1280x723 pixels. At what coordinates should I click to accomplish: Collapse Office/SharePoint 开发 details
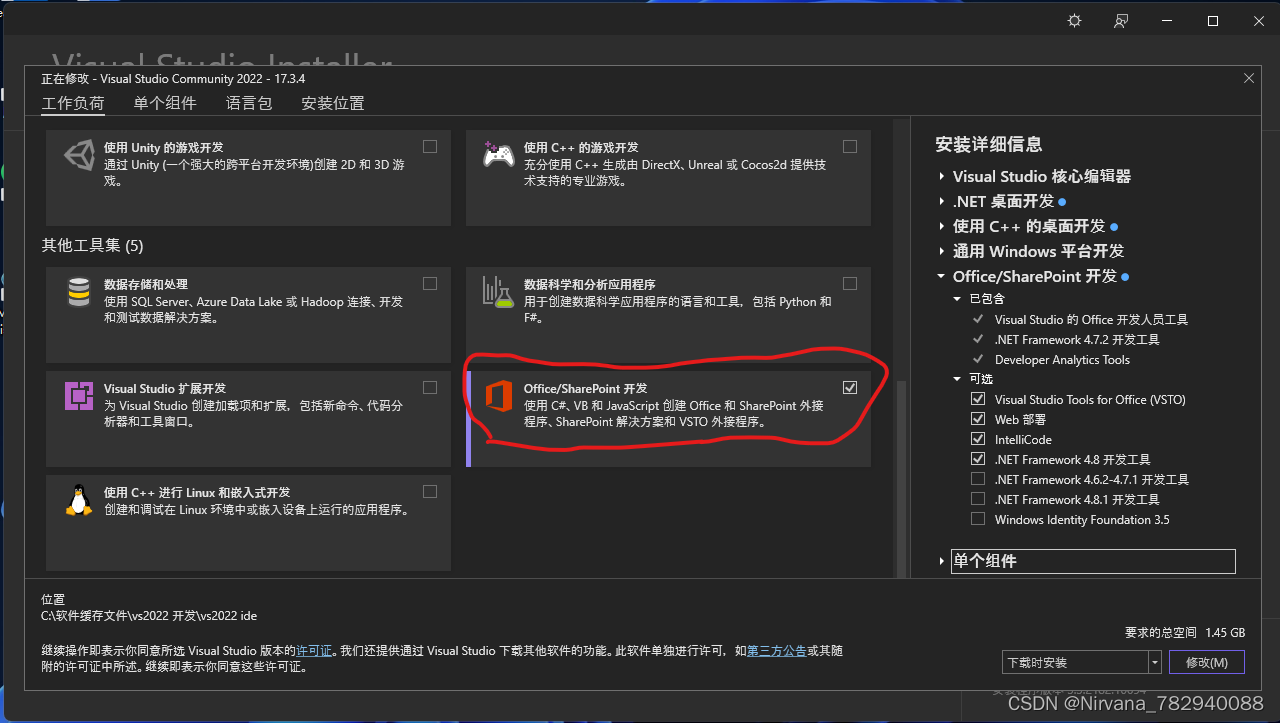942,276
